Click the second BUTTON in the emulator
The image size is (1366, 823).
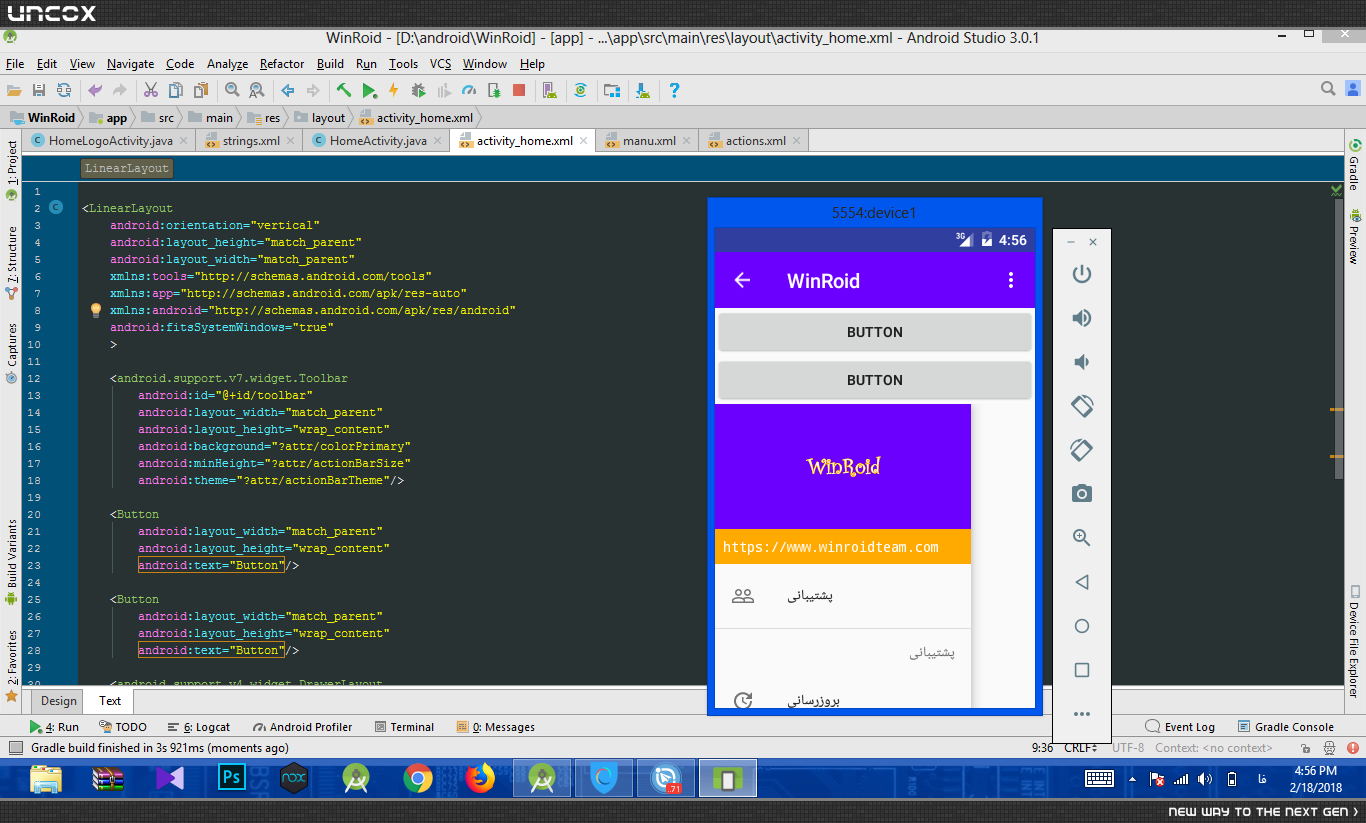coord(875,380)
